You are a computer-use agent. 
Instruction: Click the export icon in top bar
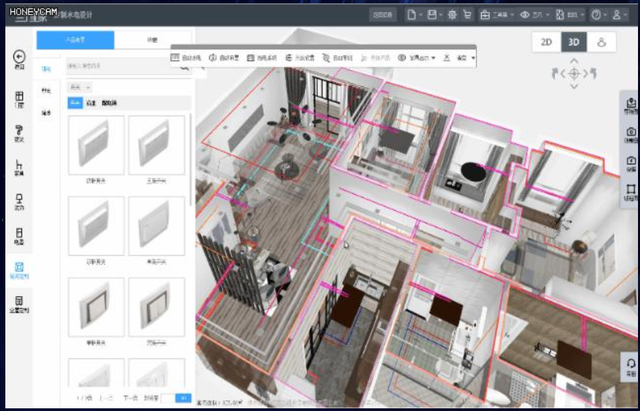pyautogui.click(x=560, y=15)
